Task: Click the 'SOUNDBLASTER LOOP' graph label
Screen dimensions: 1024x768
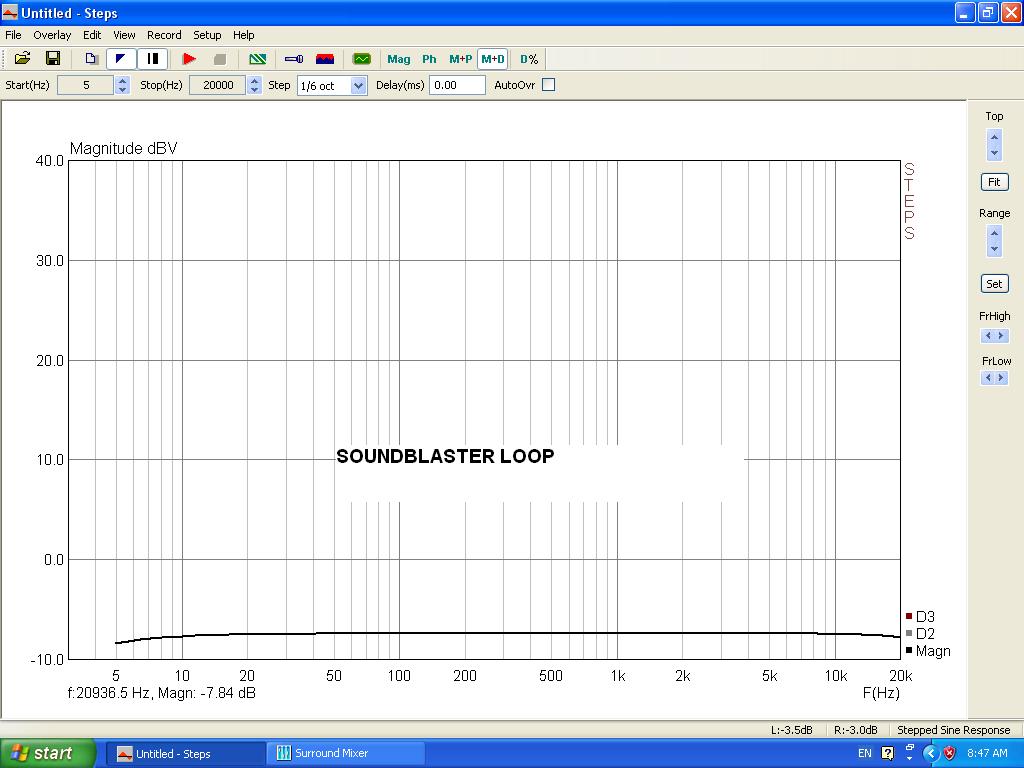Action: 445,456
